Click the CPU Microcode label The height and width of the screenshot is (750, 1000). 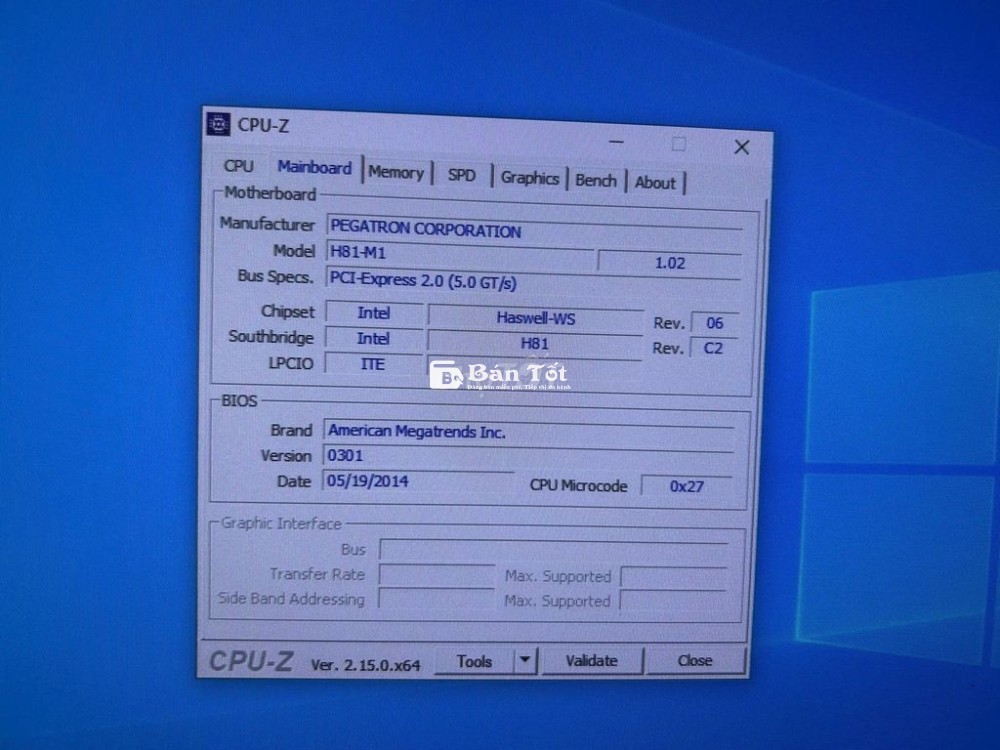pyautogui.click(x=578, y=485)
